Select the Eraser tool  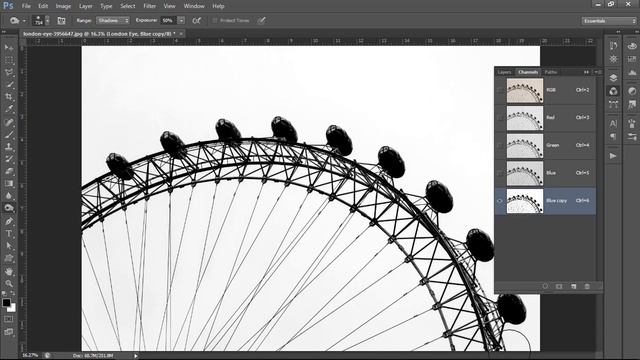click(9, 171)
